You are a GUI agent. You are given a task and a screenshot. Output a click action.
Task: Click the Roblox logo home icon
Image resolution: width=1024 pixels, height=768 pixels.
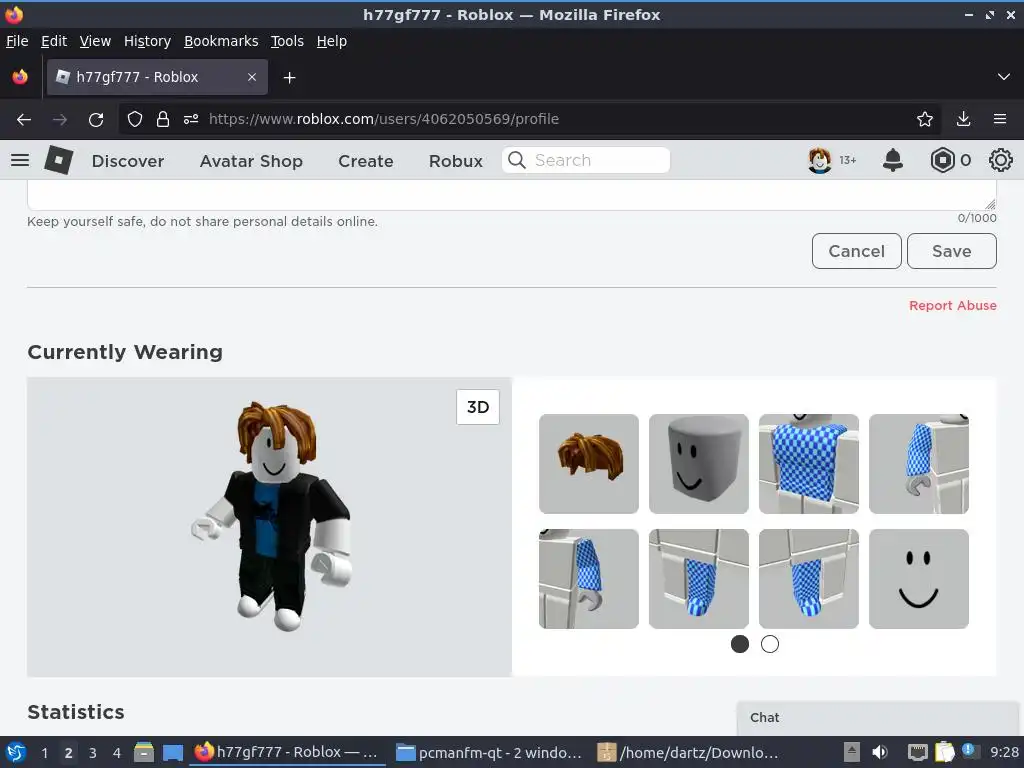tap(58, 160)
